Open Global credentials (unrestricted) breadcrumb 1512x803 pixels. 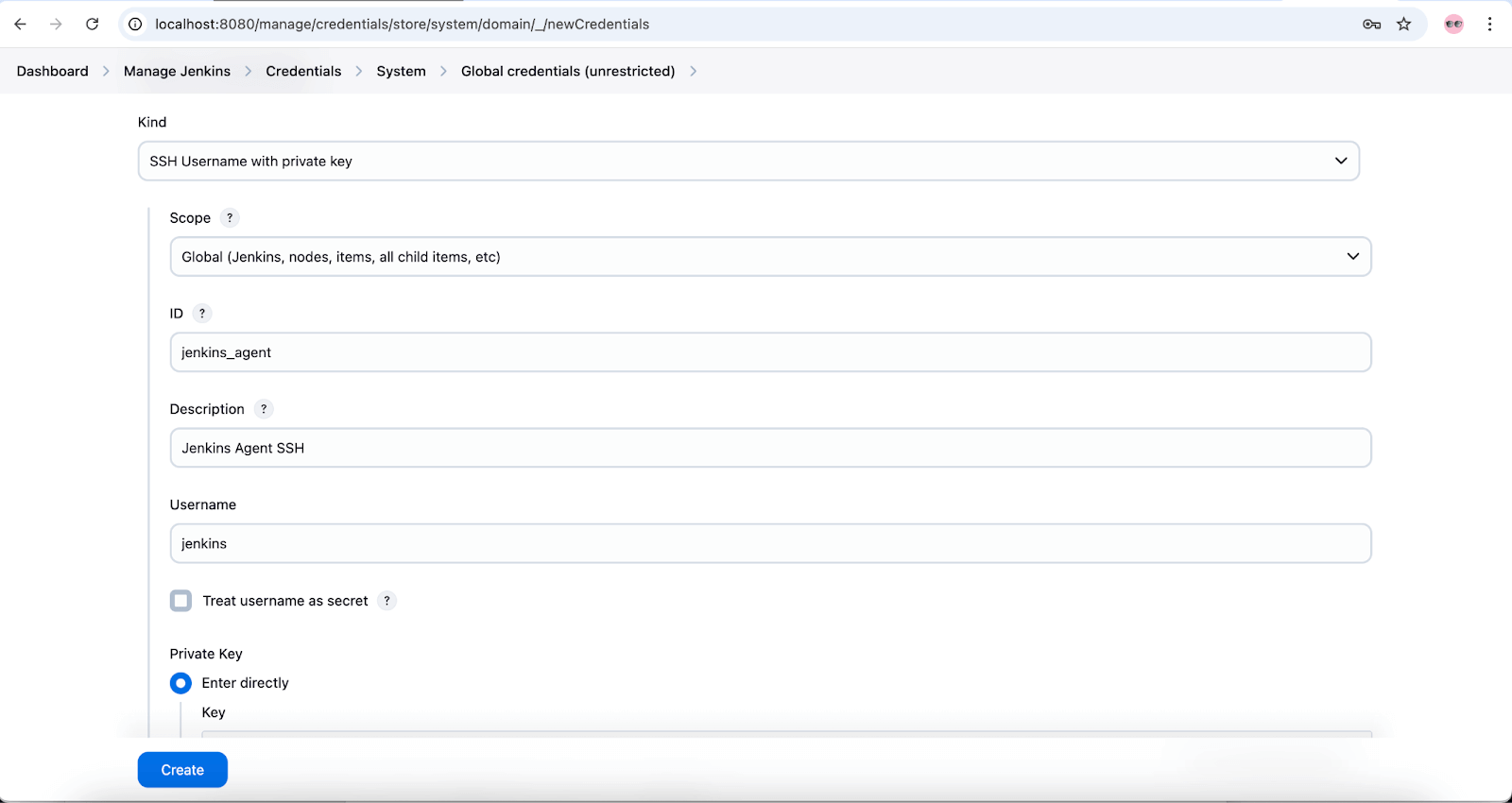568,71
